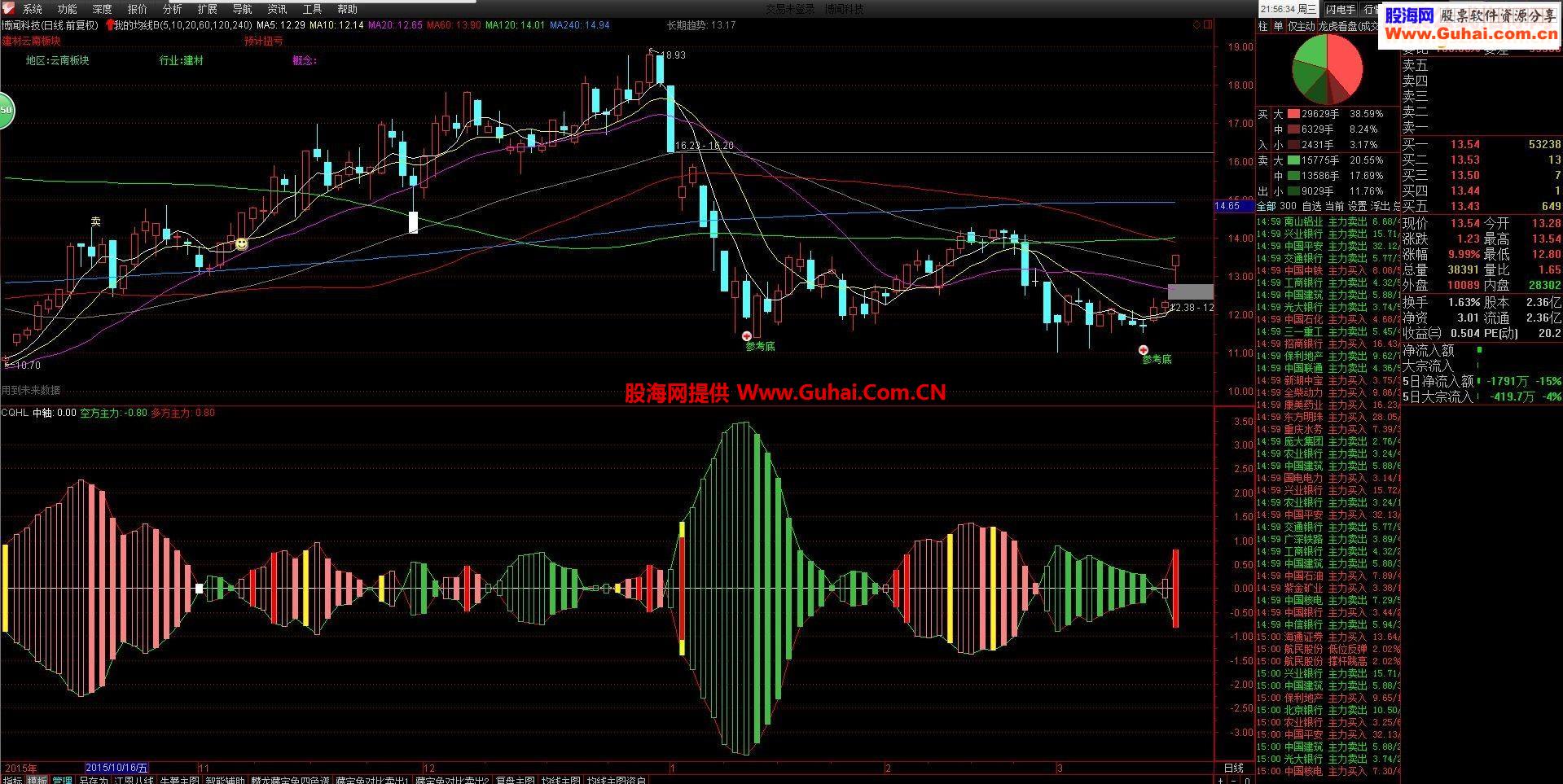Click the 博闻科技(日线.前复权) chart title
1563x784 pixels.
pyautogui.click(x=50, y=25)
